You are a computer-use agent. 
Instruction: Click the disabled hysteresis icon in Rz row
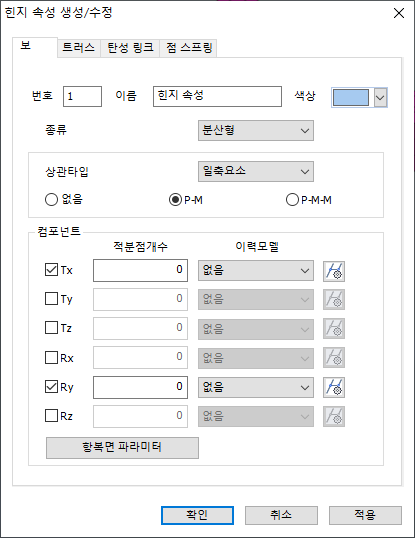pos(334,417)
